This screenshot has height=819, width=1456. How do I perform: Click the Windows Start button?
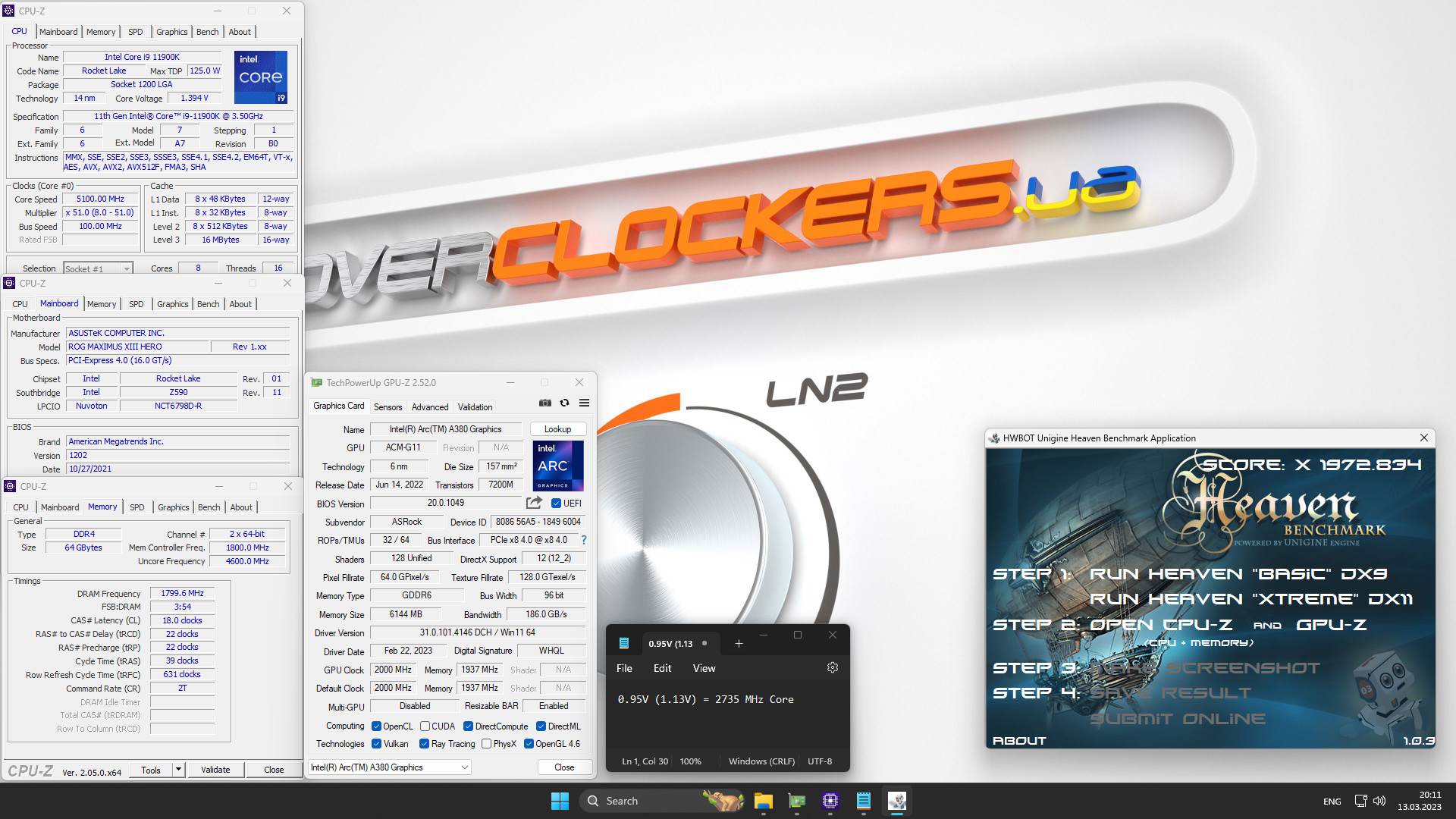click(560, 801)
